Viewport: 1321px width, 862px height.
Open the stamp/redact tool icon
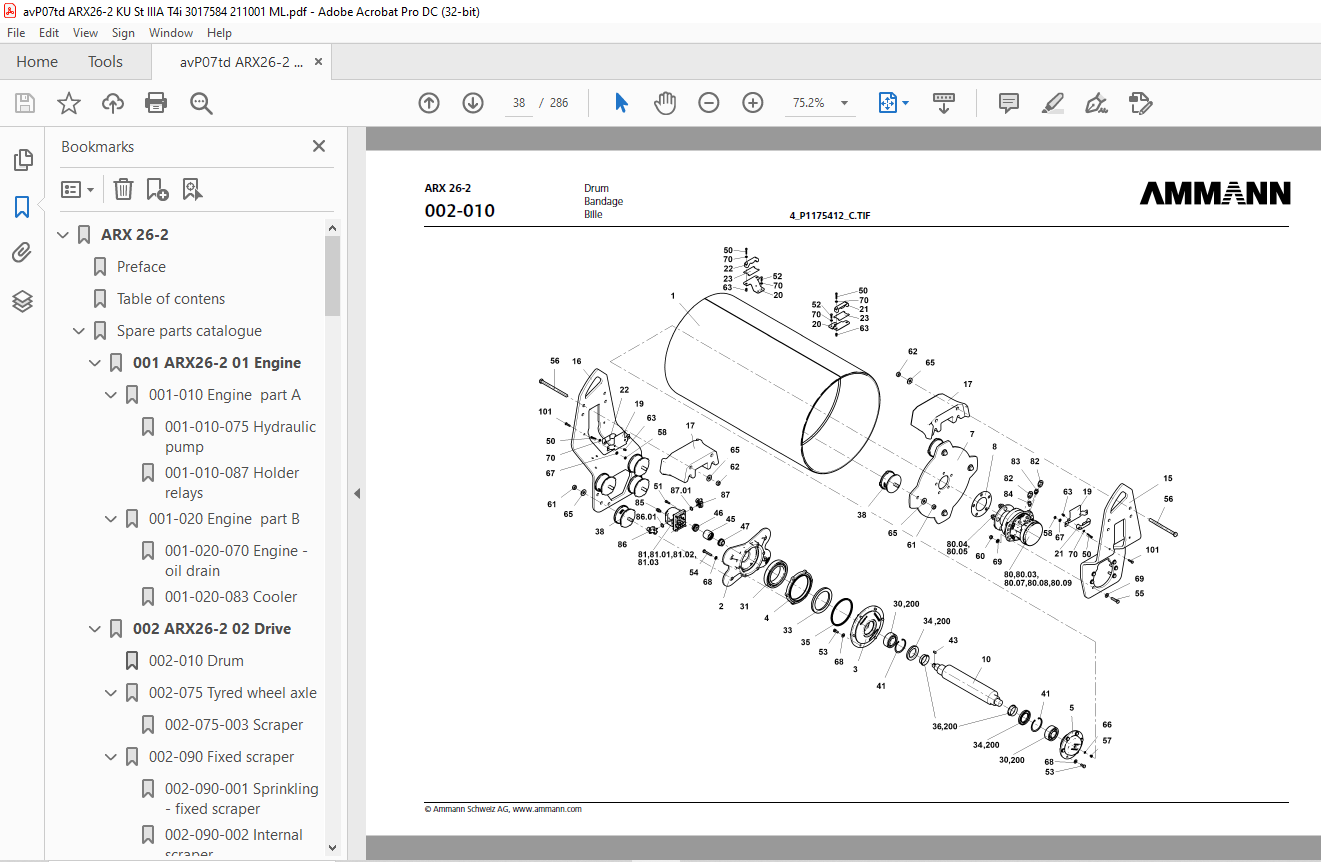pyautogui.click(x=1140, y=103)
